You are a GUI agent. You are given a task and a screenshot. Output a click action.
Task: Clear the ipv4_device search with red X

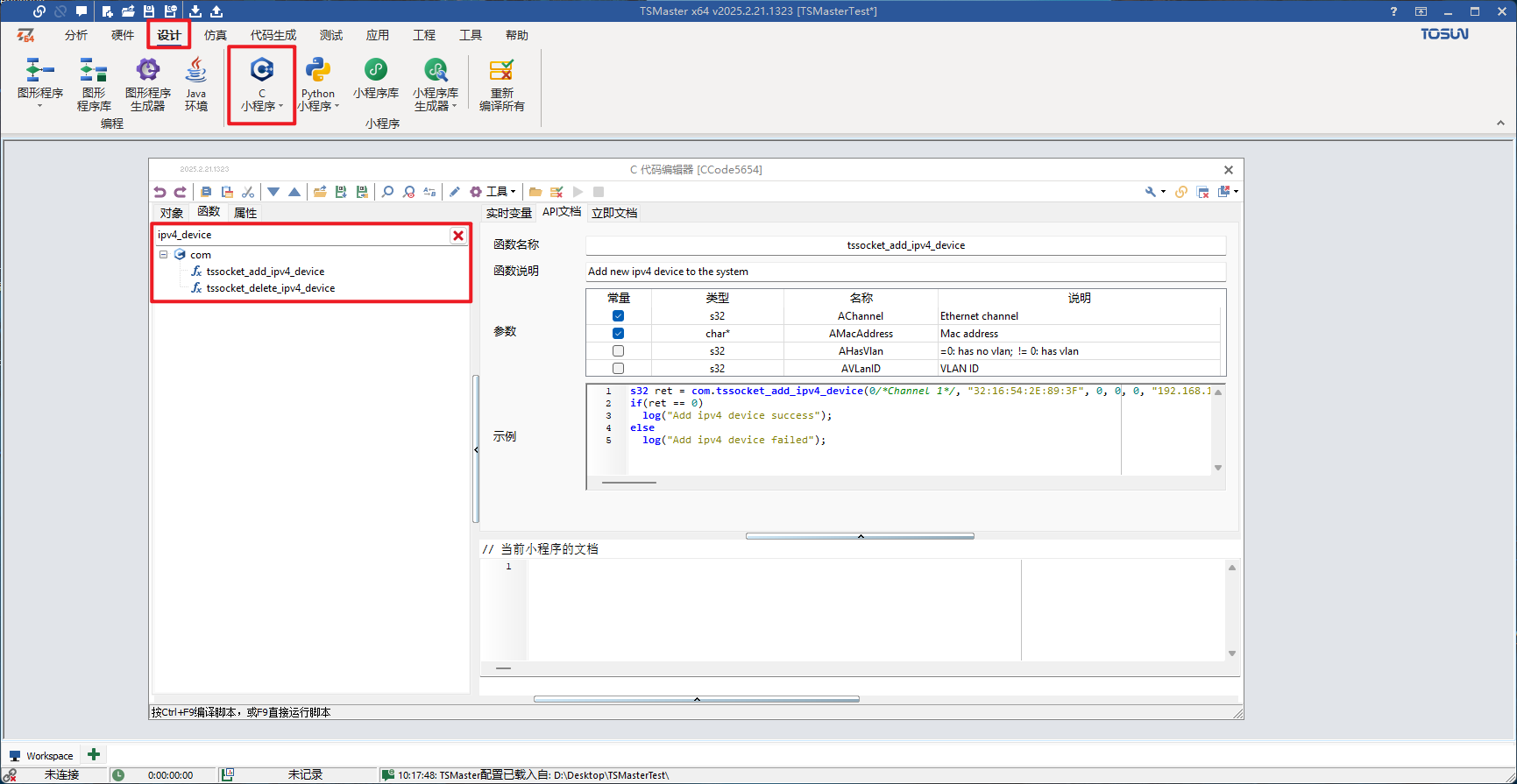458,236
